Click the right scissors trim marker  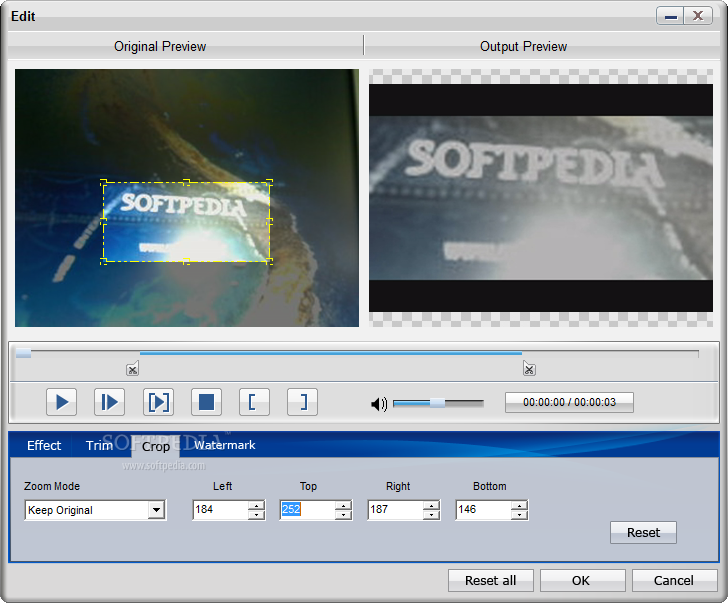pyautogui.click(x=529, y=369)
